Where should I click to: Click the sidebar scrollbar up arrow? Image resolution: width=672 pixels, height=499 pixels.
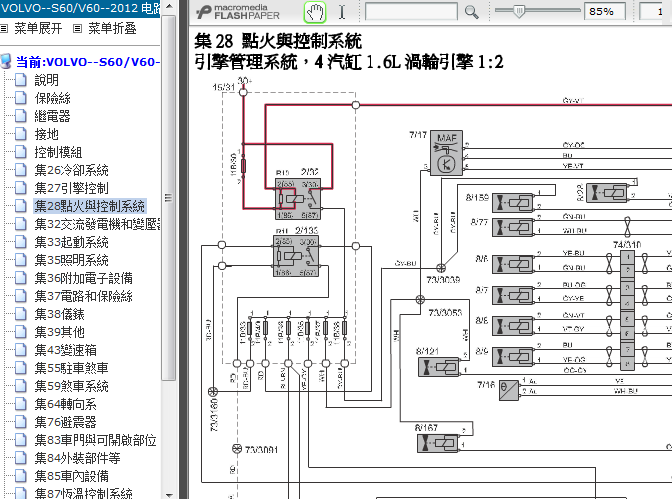click(169, 6)
